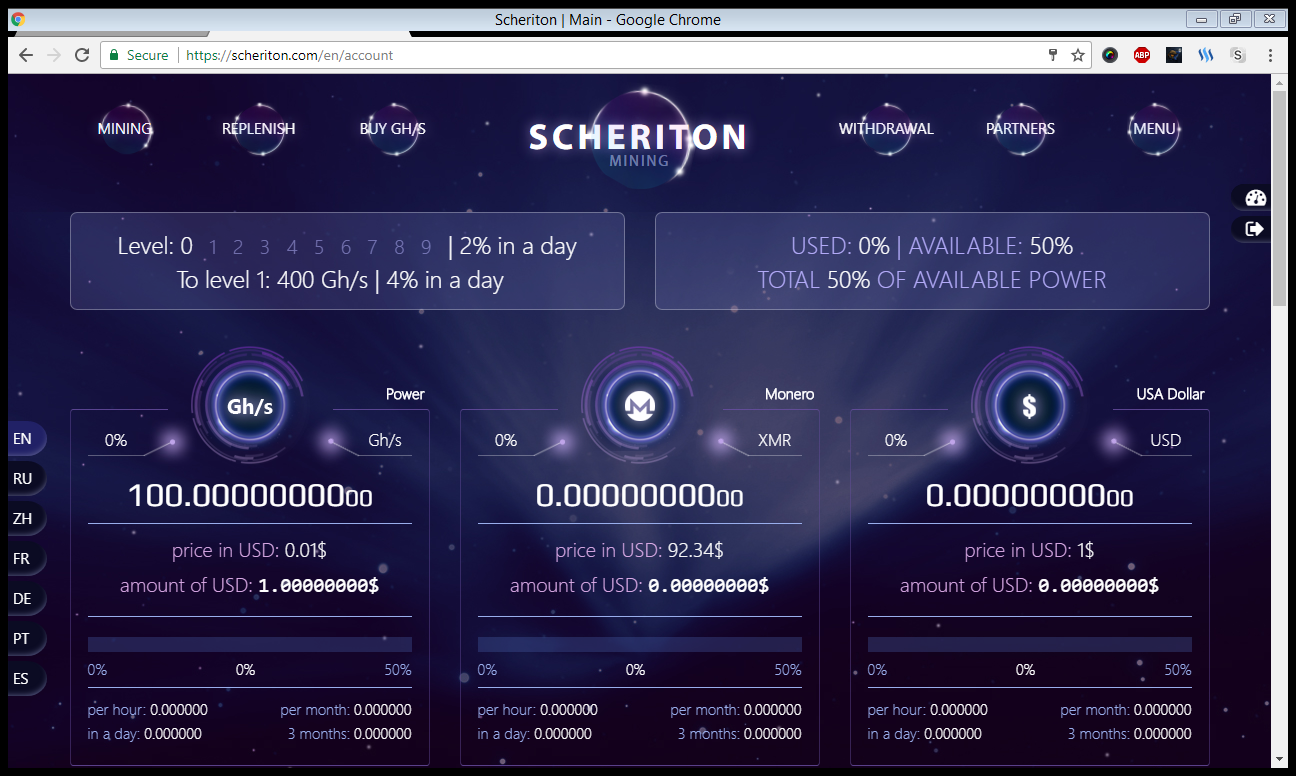The width and height of the screenshot is (1296, 776).
Task: Click the Monero card allocation slider bar
Action: click(640, 644)
